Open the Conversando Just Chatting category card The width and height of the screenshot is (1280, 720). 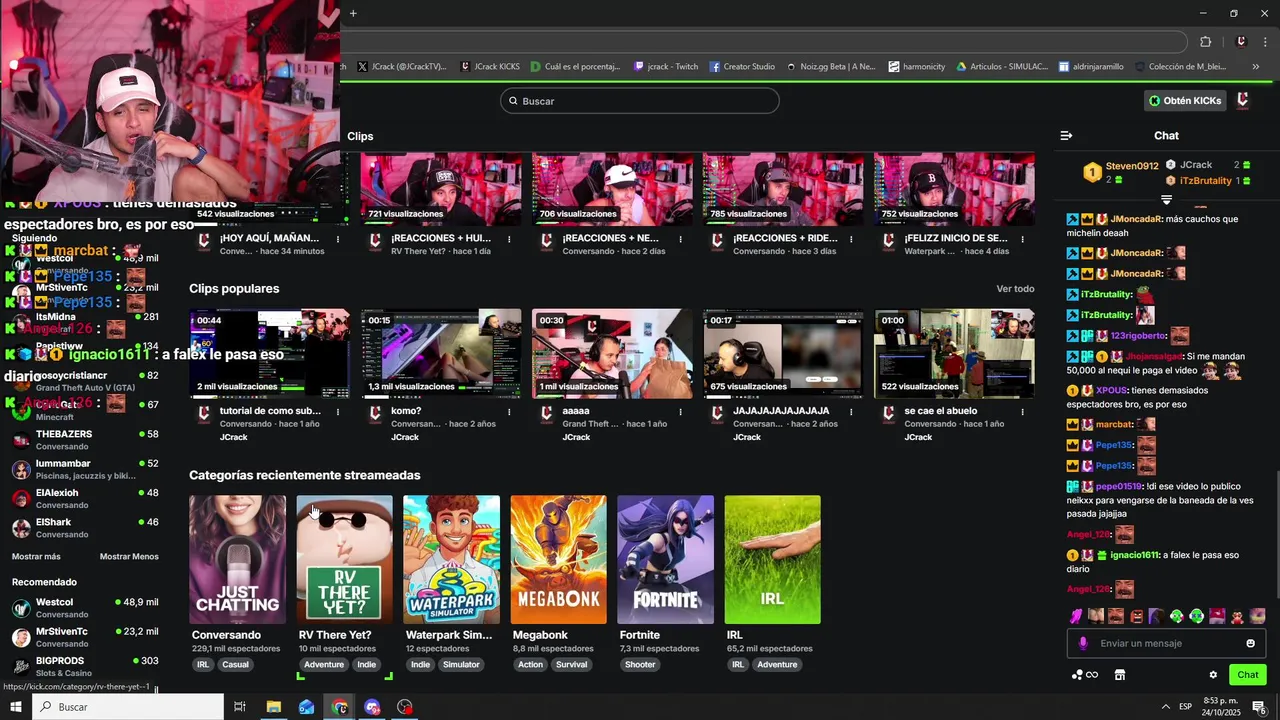[237, 559]
